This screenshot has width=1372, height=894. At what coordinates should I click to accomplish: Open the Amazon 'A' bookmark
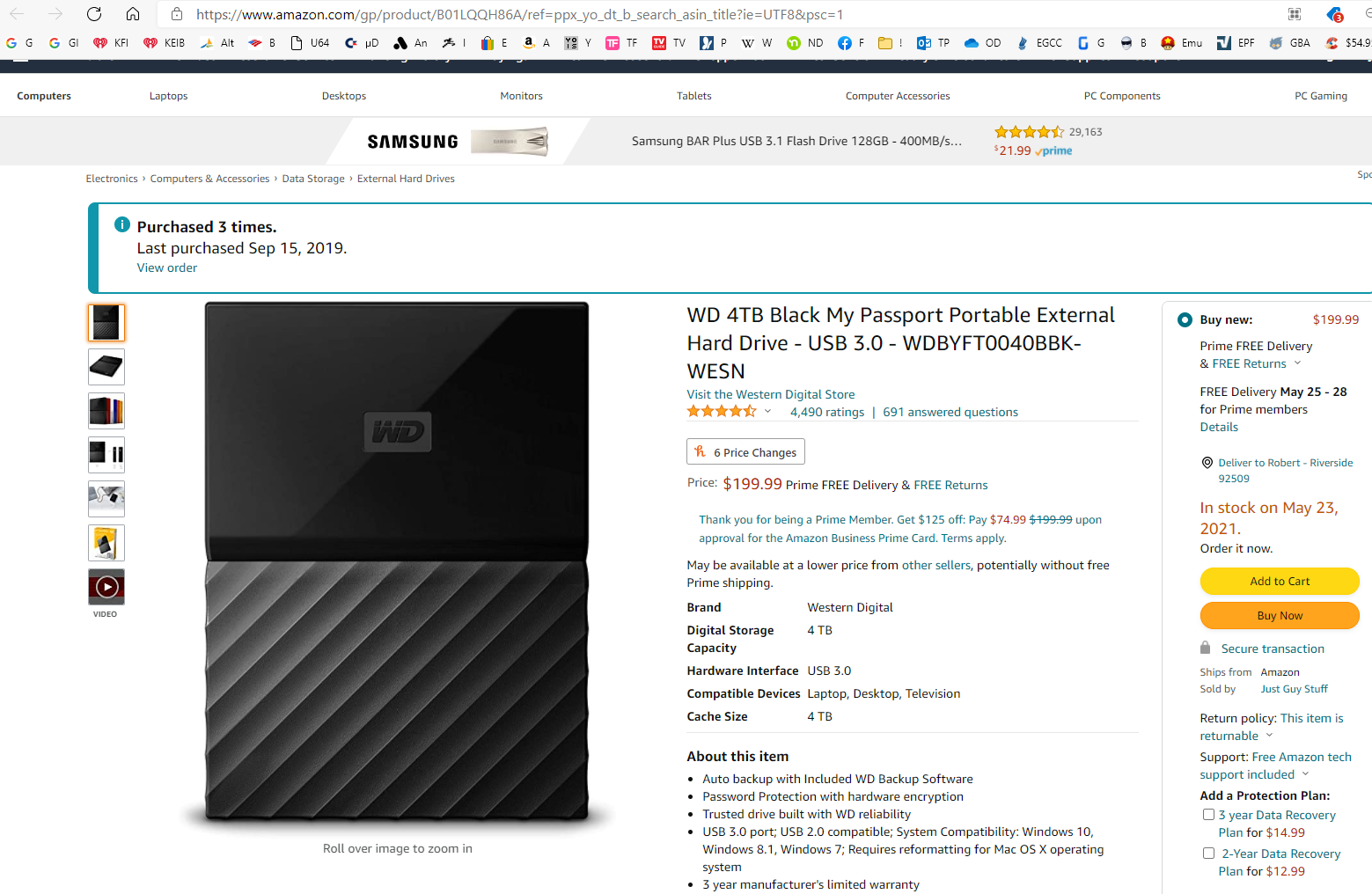coord(536,42)
